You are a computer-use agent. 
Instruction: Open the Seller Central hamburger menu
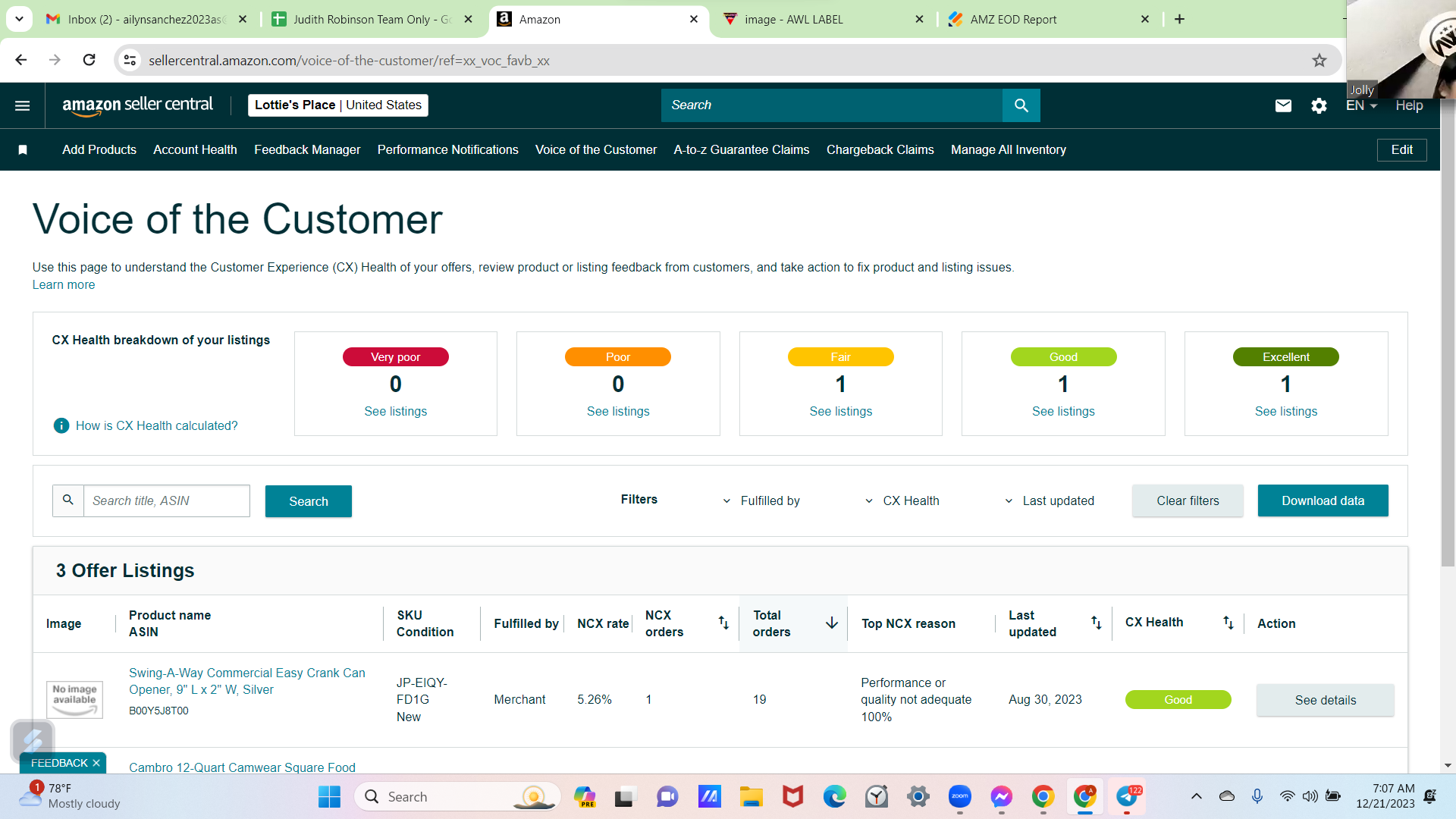23,105
